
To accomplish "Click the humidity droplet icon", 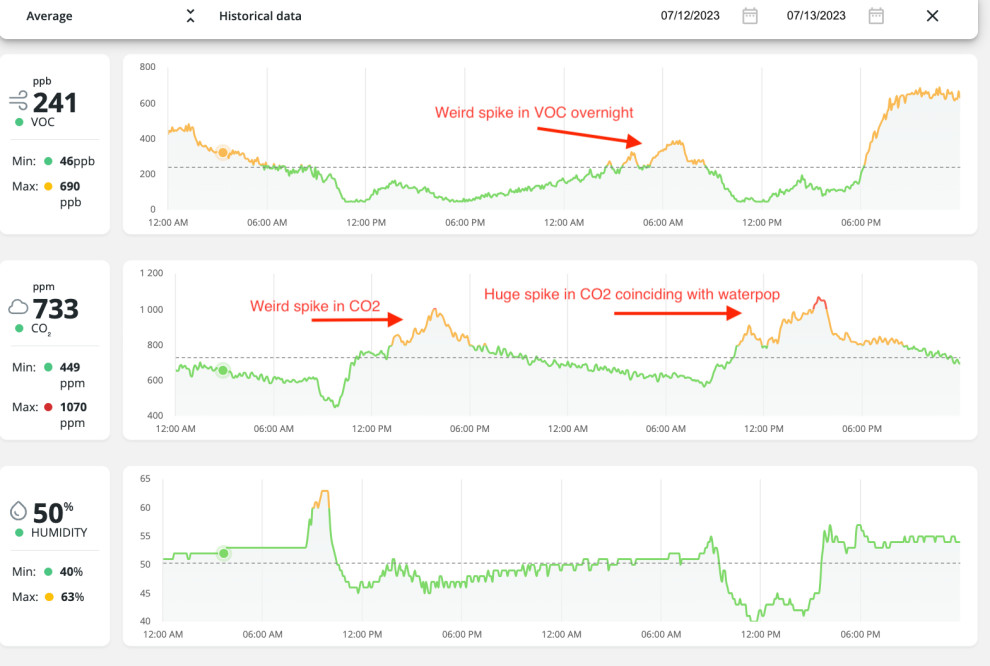I will click(19, 511).
